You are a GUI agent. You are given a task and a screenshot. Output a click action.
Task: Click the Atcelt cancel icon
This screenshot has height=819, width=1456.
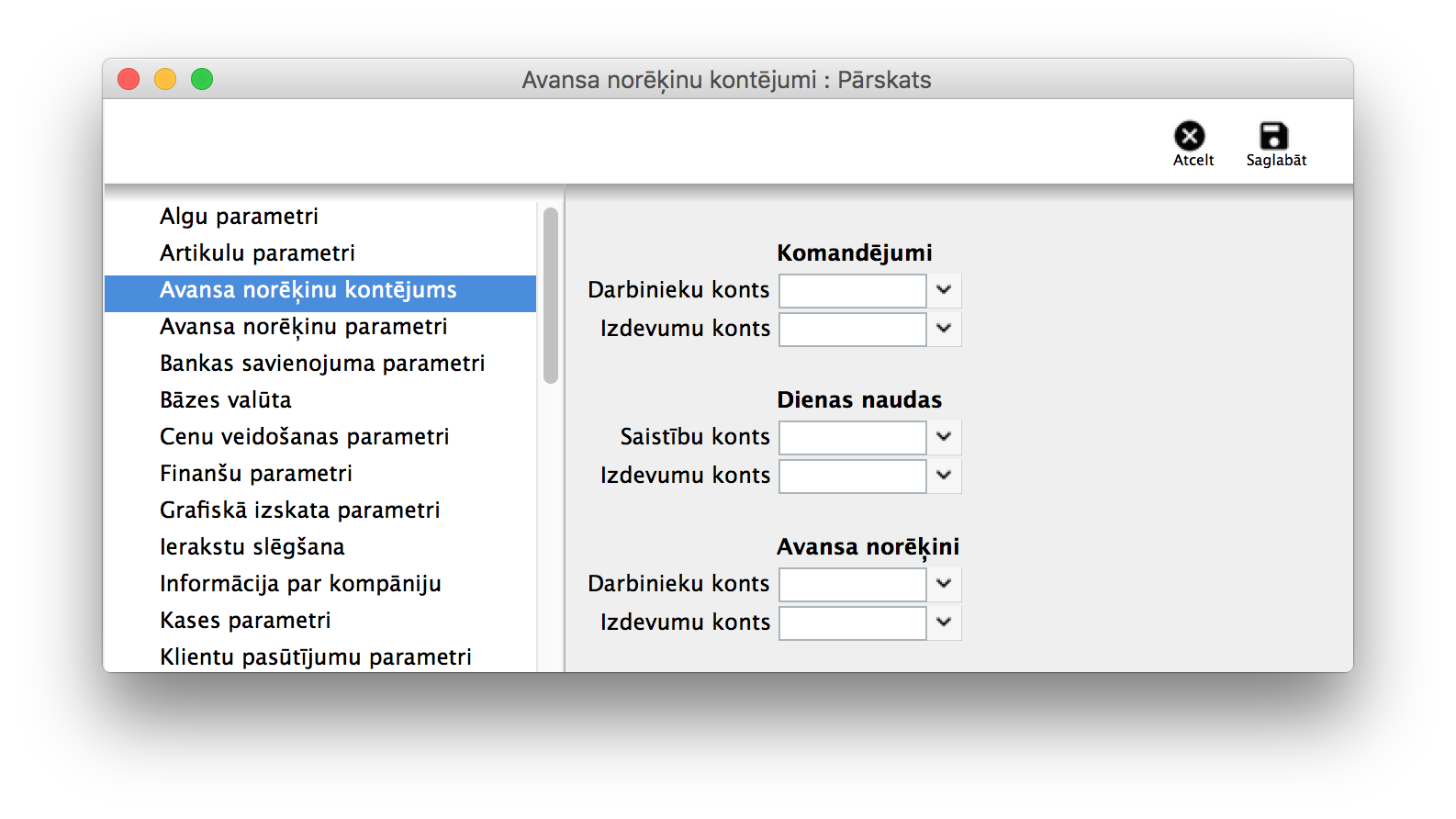point(1190,137)
